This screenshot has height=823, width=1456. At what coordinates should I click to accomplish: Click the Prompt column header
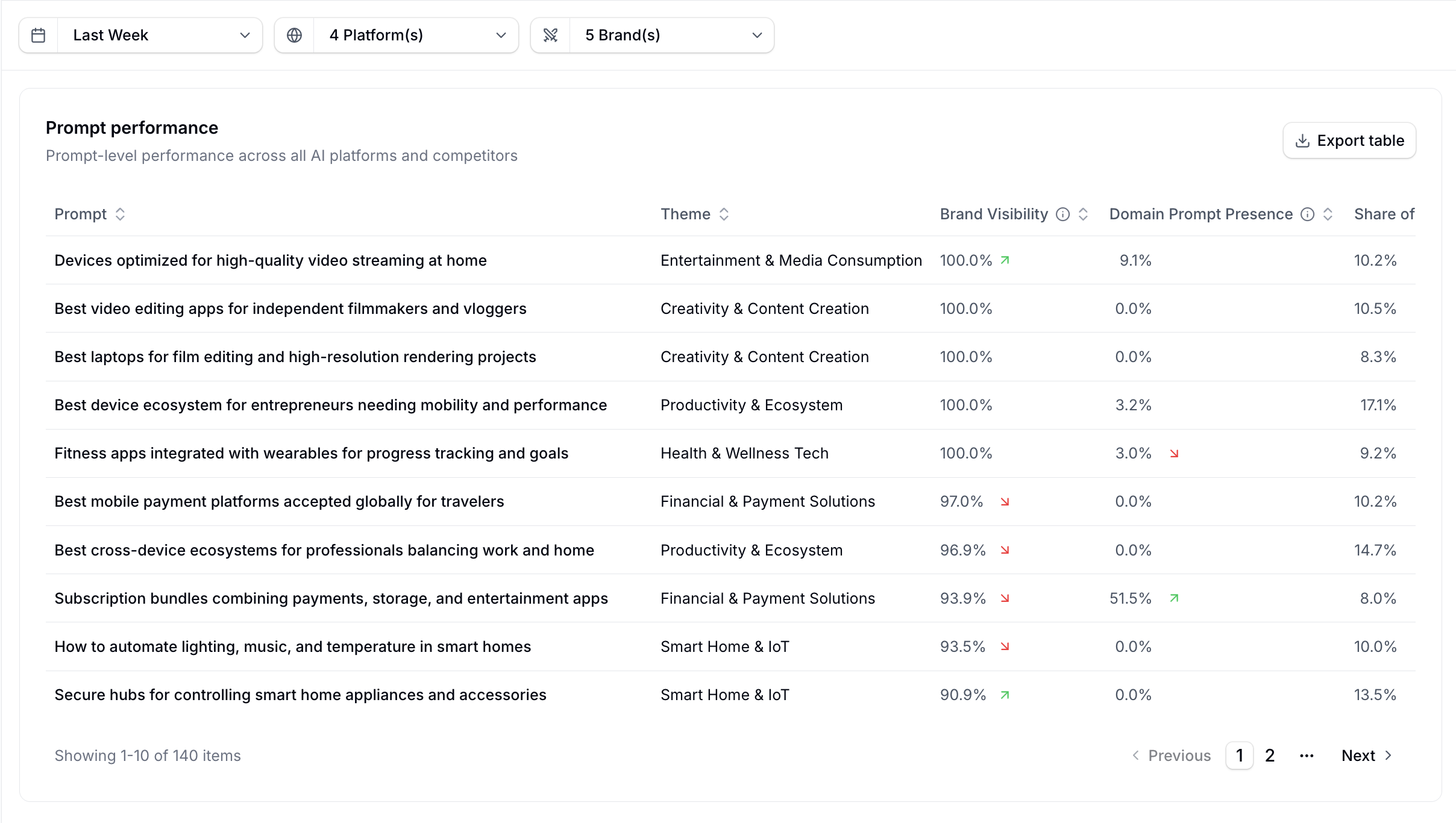(x=80, y=214)
